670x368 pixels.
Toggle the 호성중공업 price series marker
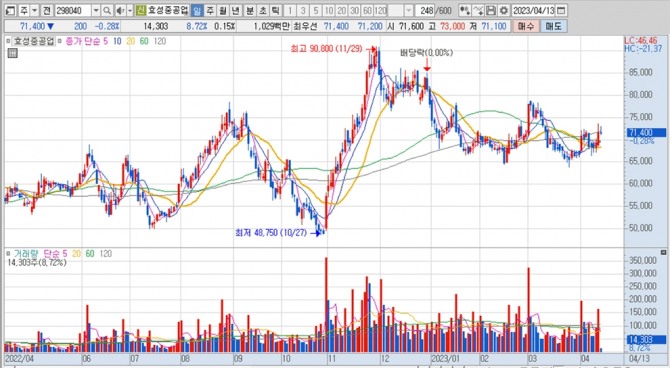8,41
